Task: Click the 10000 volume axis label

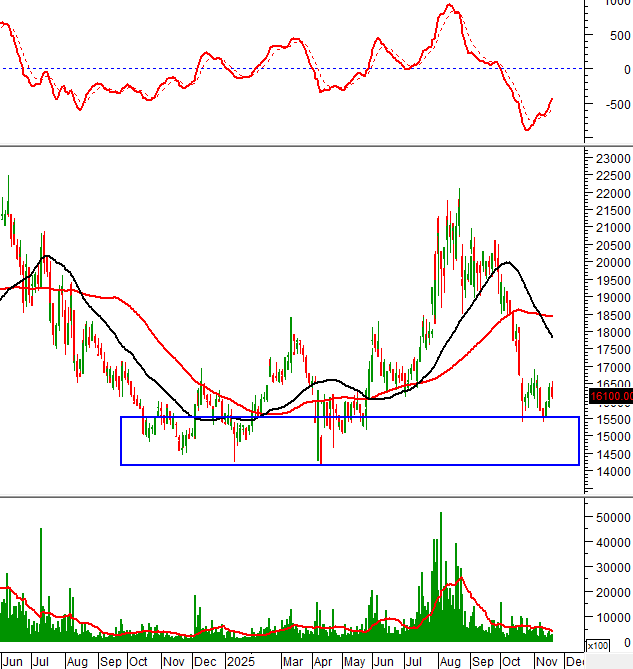Action: click(x=610, y=618)
